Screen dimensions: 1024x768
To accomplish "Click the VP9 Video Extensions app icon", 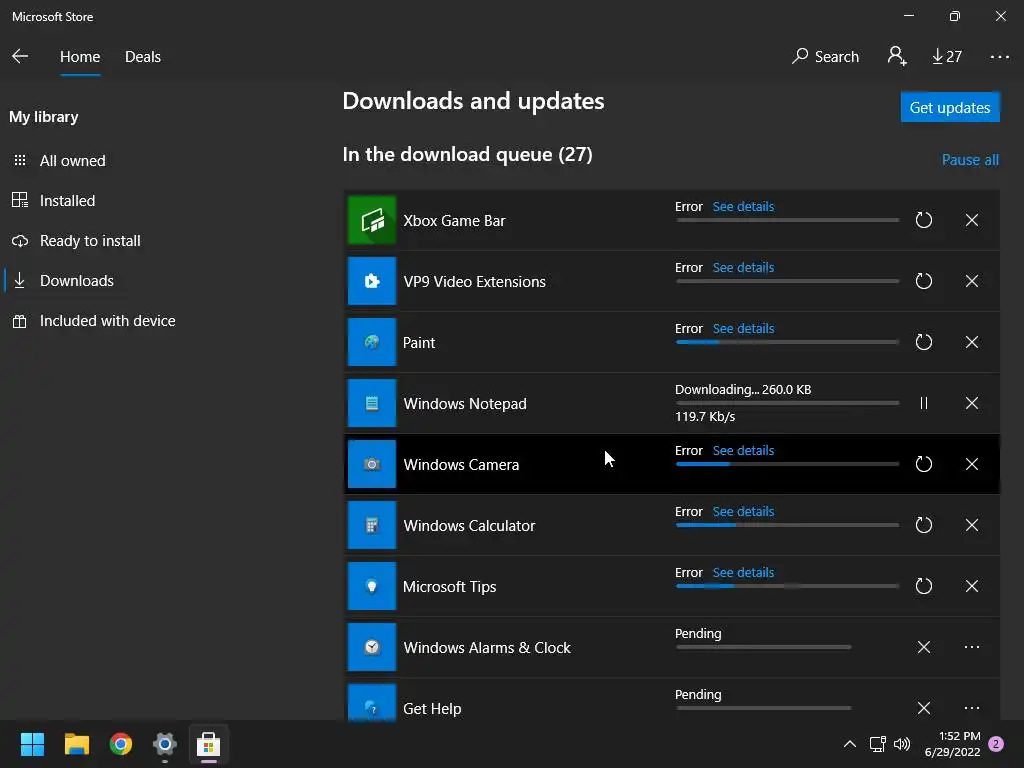I will point(372,281).
